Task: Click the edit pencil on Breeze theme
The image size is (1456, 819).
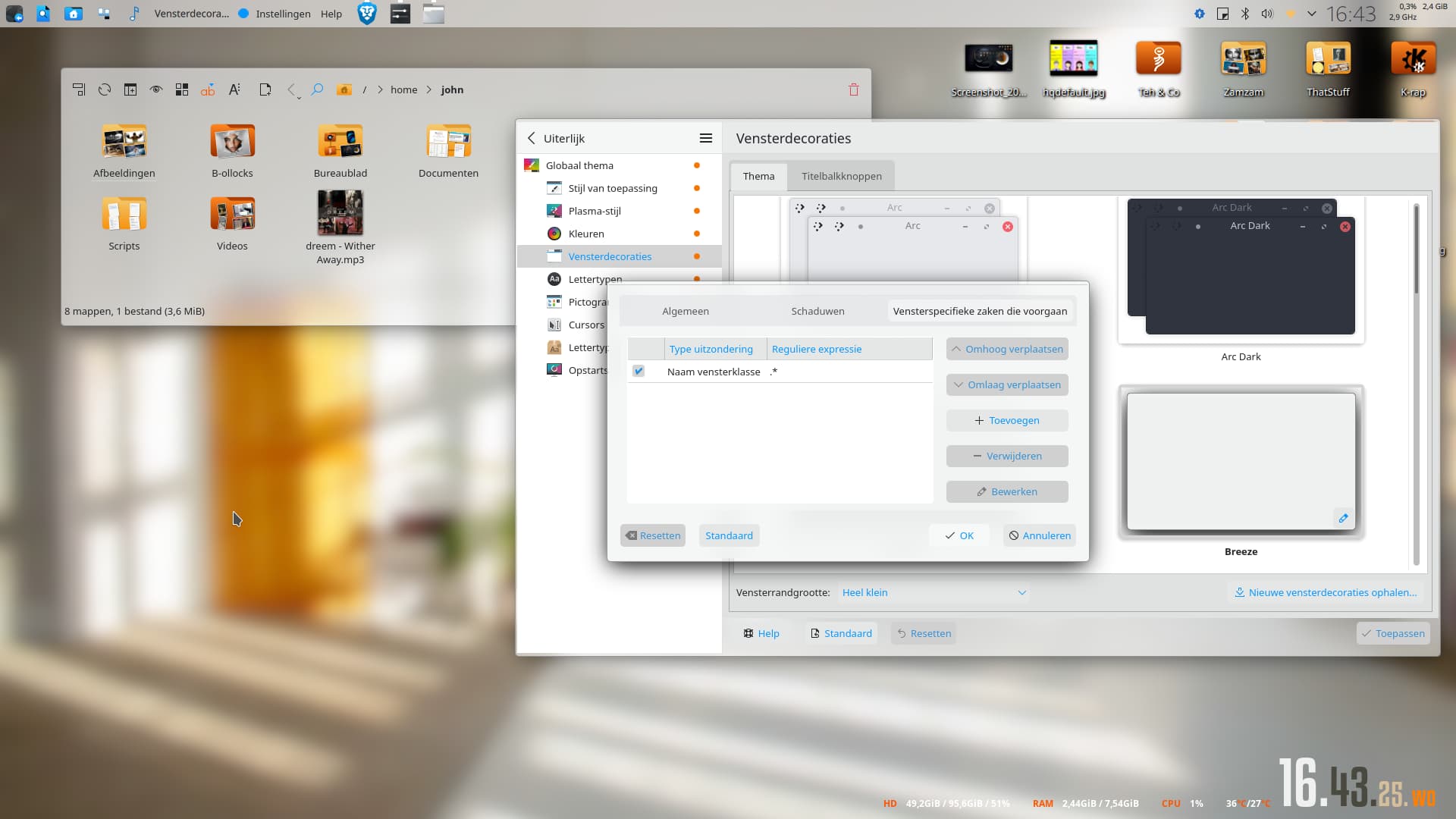Action: coord(1343,518)
